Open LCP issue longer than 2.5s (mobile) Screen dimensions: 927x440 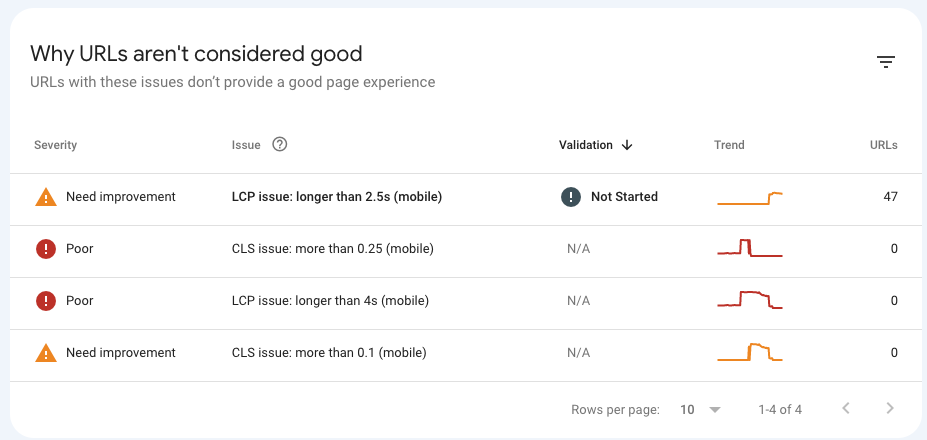pos(336,197)
